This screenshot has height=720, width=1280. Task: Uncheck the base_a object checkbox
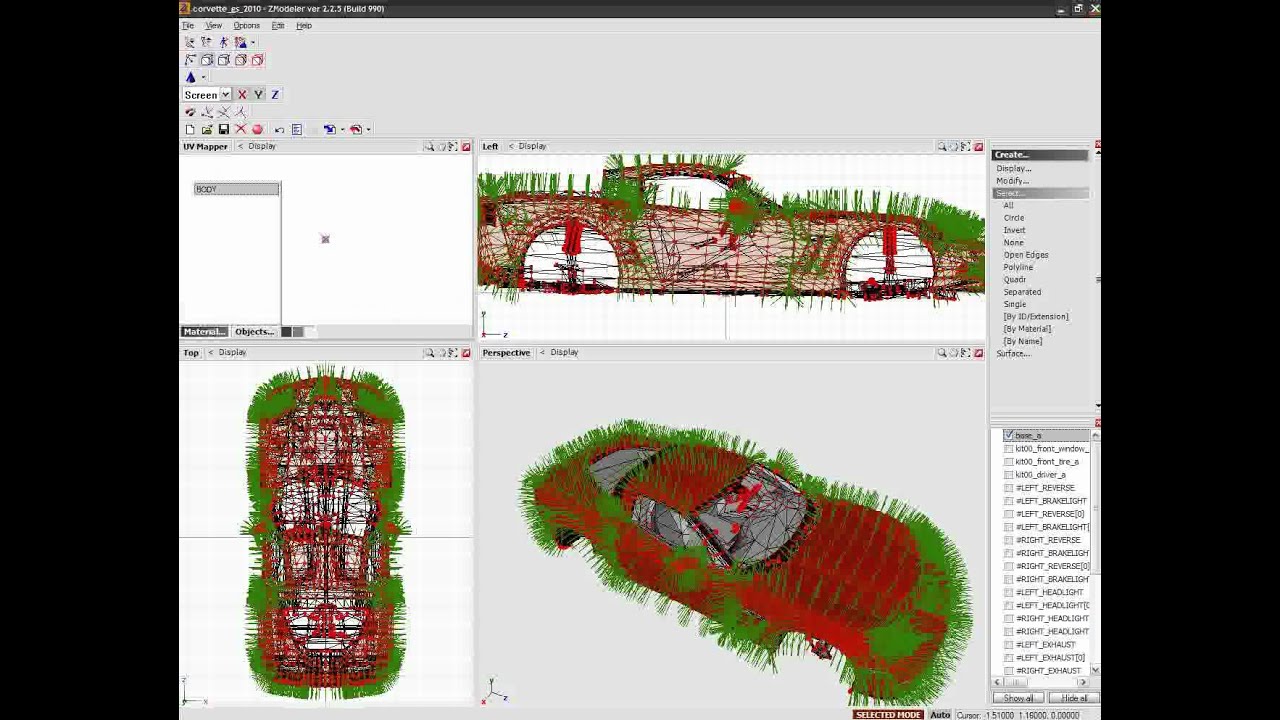tap(1008, 436)
